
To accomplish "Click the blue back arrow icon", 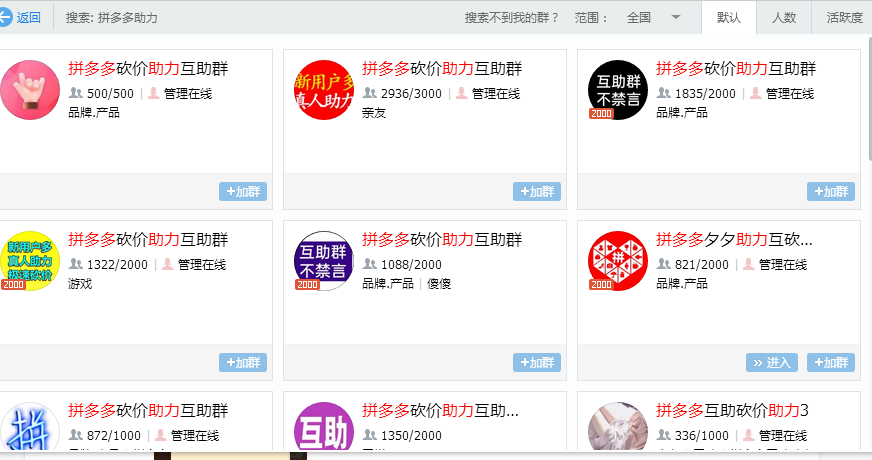I will click(4, 17).
